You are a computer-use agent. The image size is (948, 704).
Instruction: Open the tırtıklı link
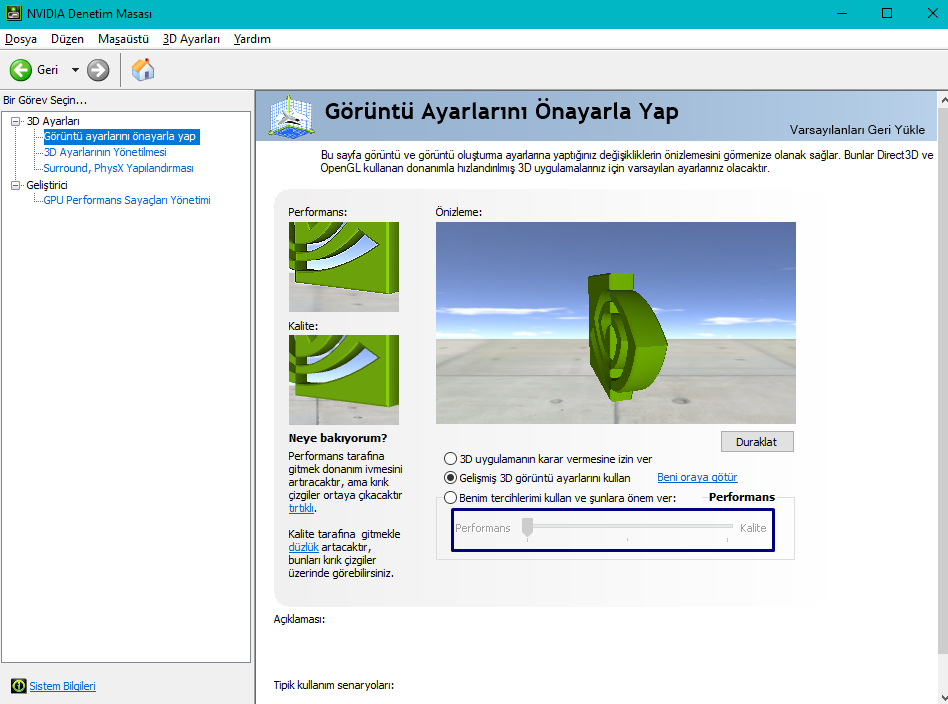point(301,508)
